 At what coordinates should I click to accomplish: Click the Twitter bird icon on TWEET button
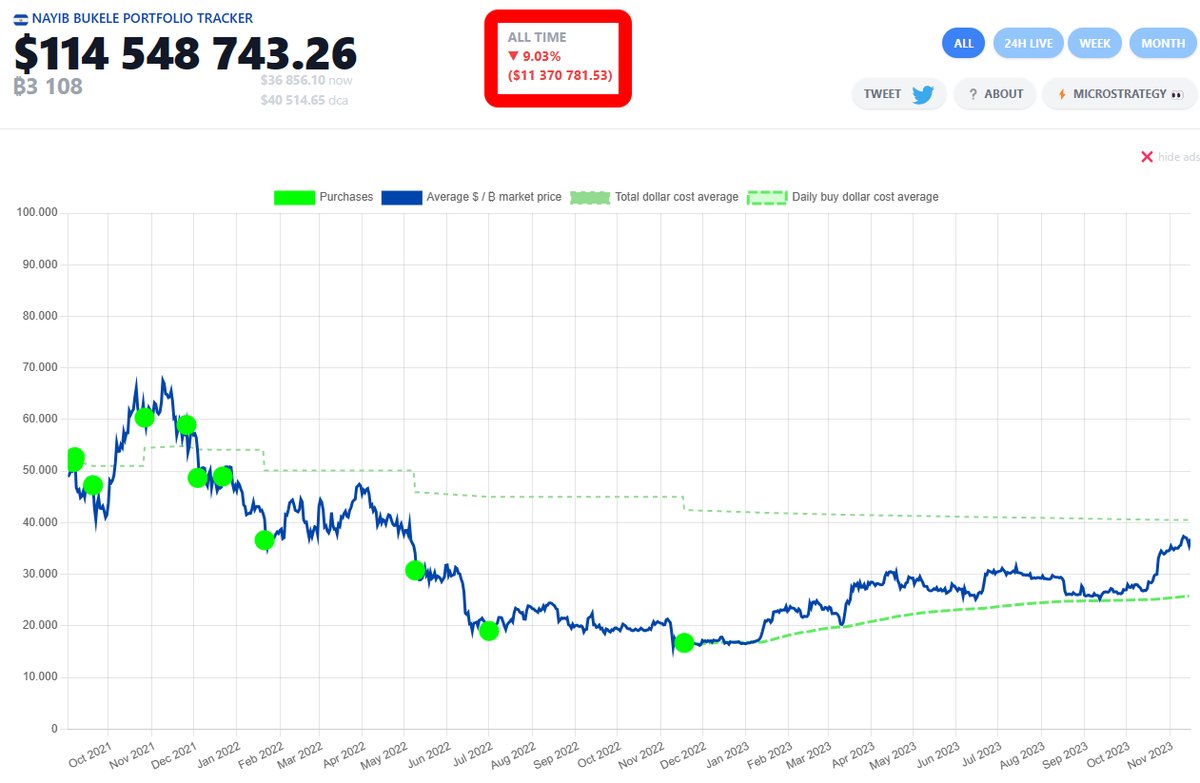coord(922,93)
